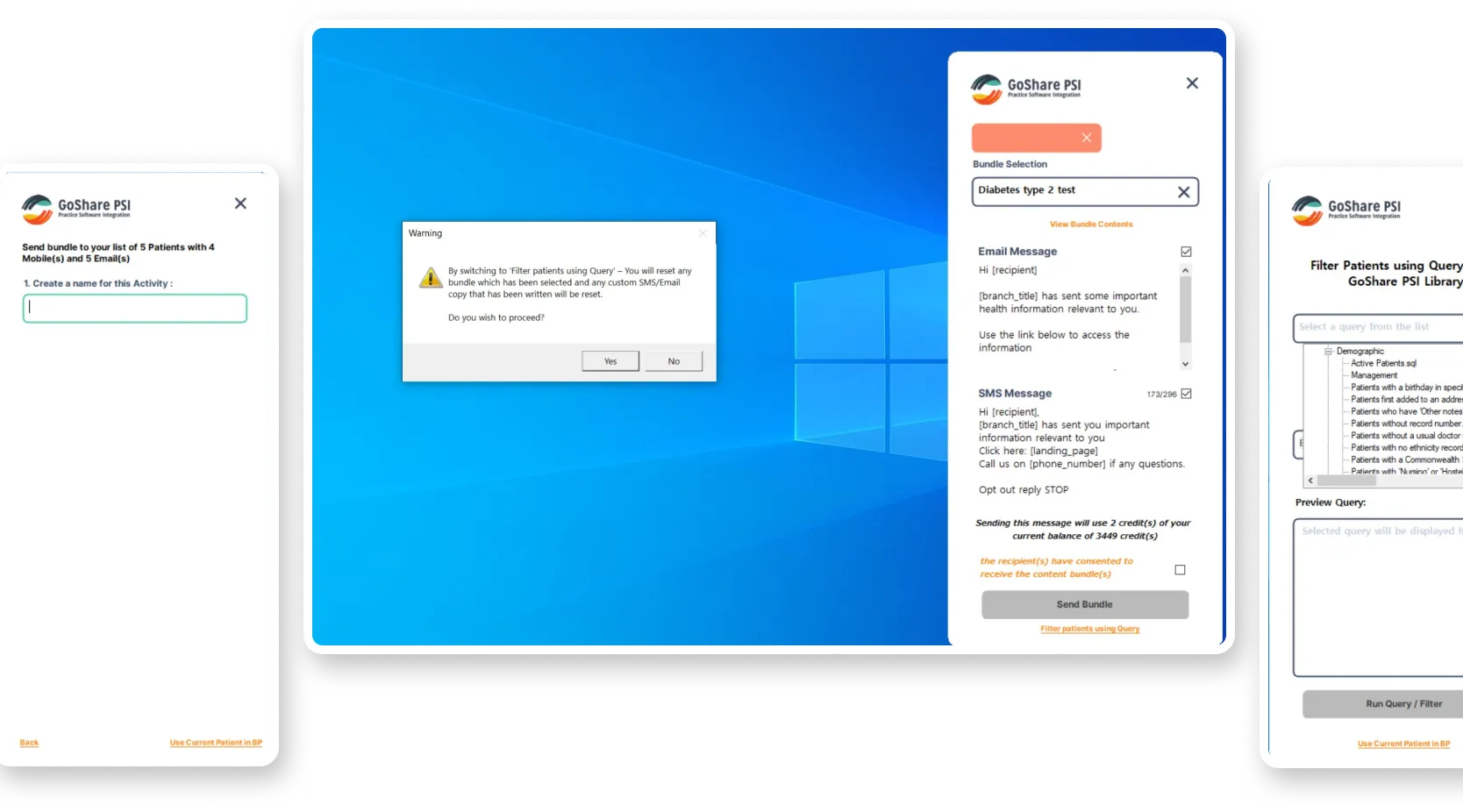Click the 'Bundle Selection' label
Screen dimensions: 1463x812
(1010, 164)
